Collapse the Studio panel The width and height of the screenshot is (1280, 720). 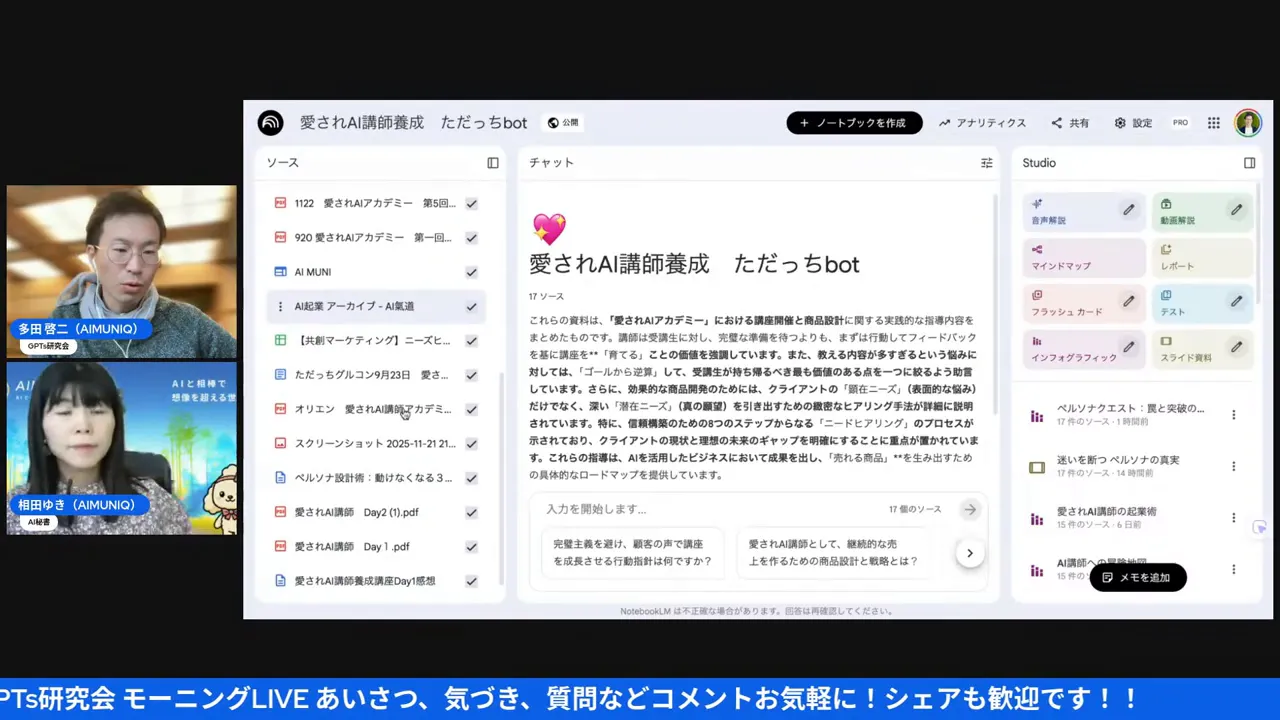click(1249, 162)
